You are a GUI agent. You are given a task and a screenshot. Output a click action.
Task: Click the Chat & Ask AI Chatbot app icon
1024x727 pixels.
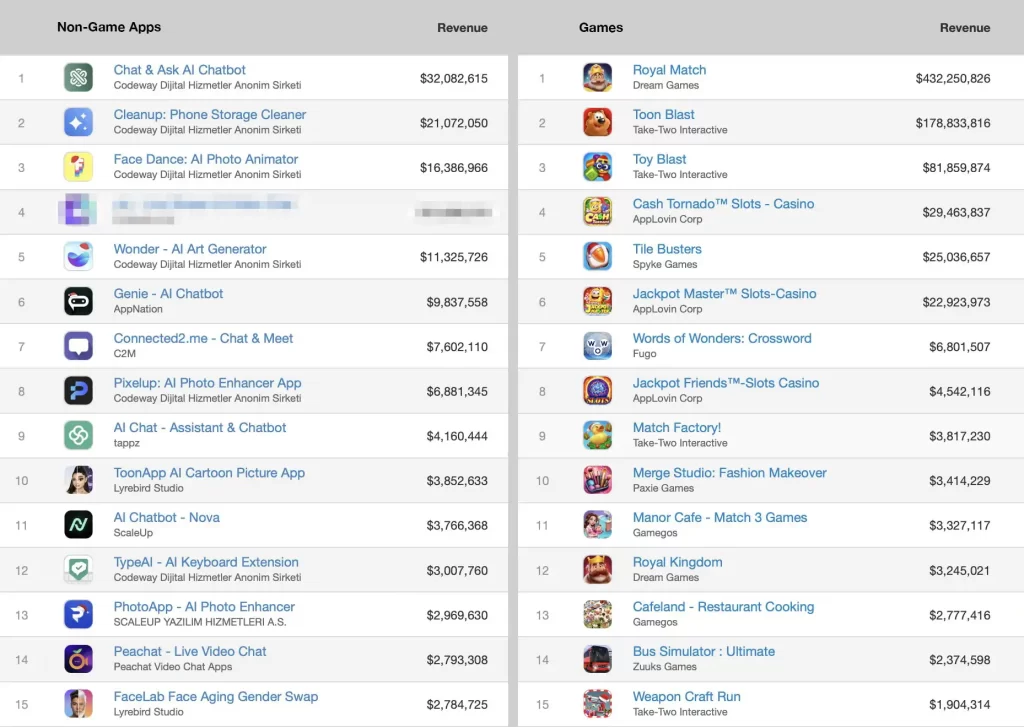(x=78, y=77)
